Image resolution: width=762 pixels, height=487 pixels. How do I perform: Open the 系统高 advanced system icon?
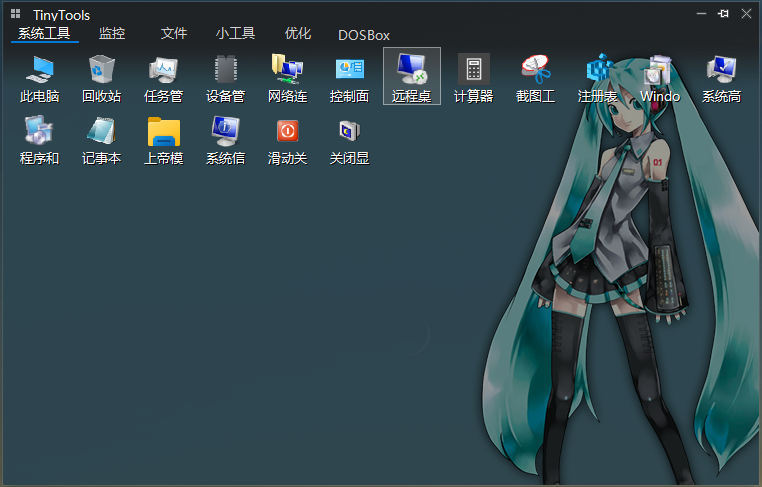coord(721,76)
